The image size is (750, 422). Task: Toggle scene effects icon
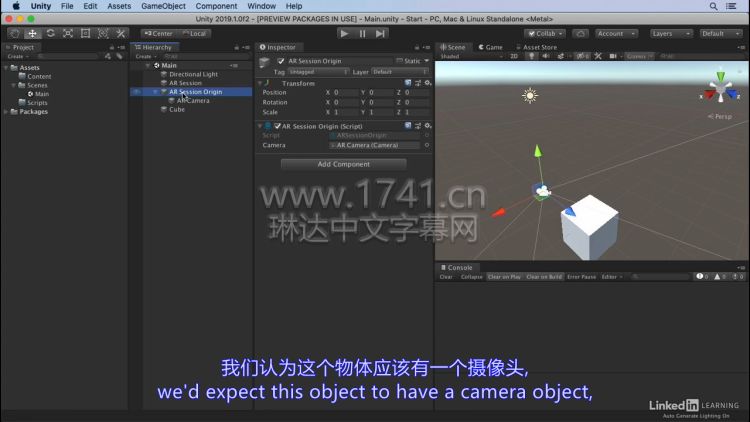click(561, 56)
